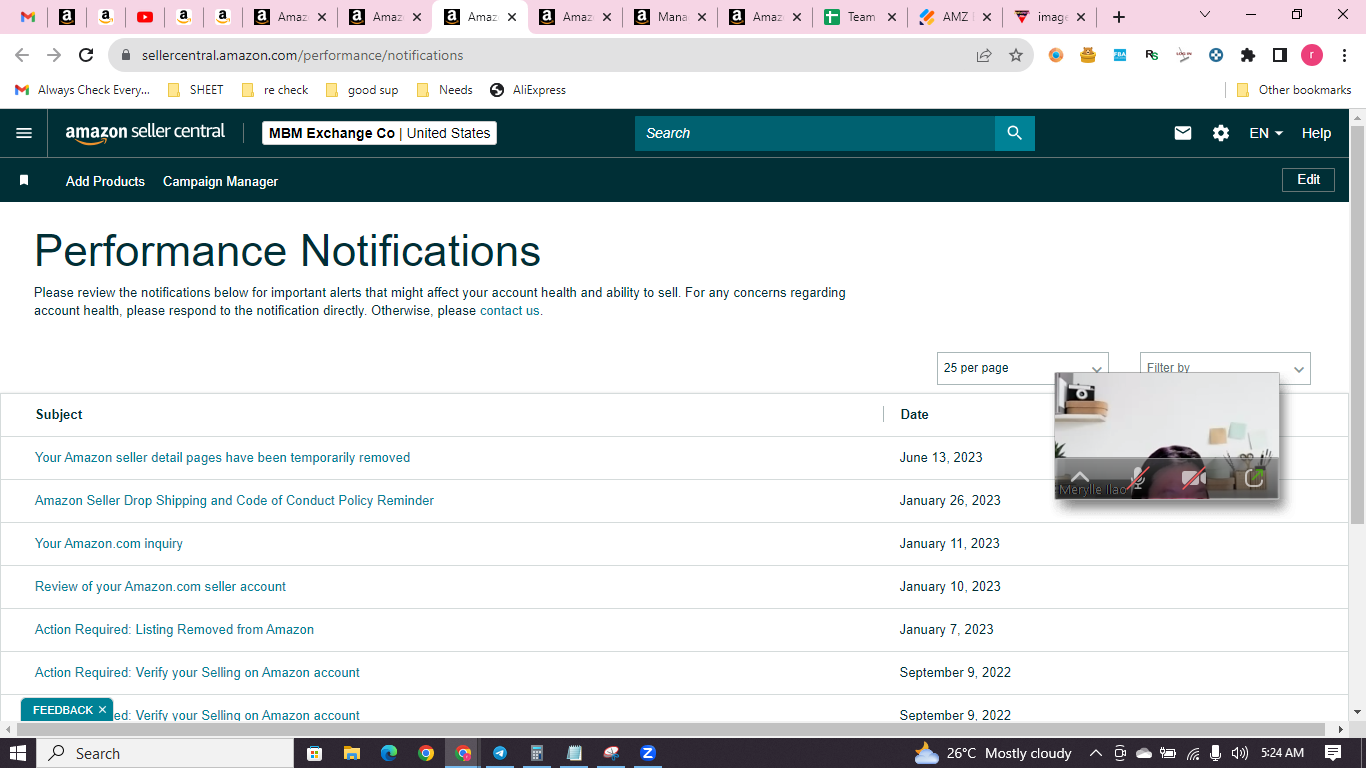This screenshot has height=768, width=1366.
Task: Expand the Zoom thumbnail chevron
Action: 1080,476
